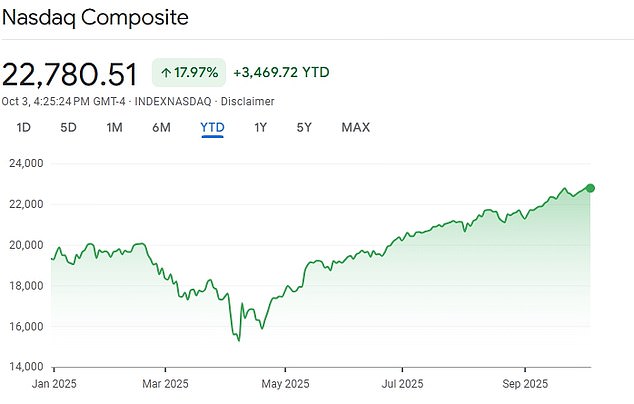Select the MAX time range

click(355, 127)
